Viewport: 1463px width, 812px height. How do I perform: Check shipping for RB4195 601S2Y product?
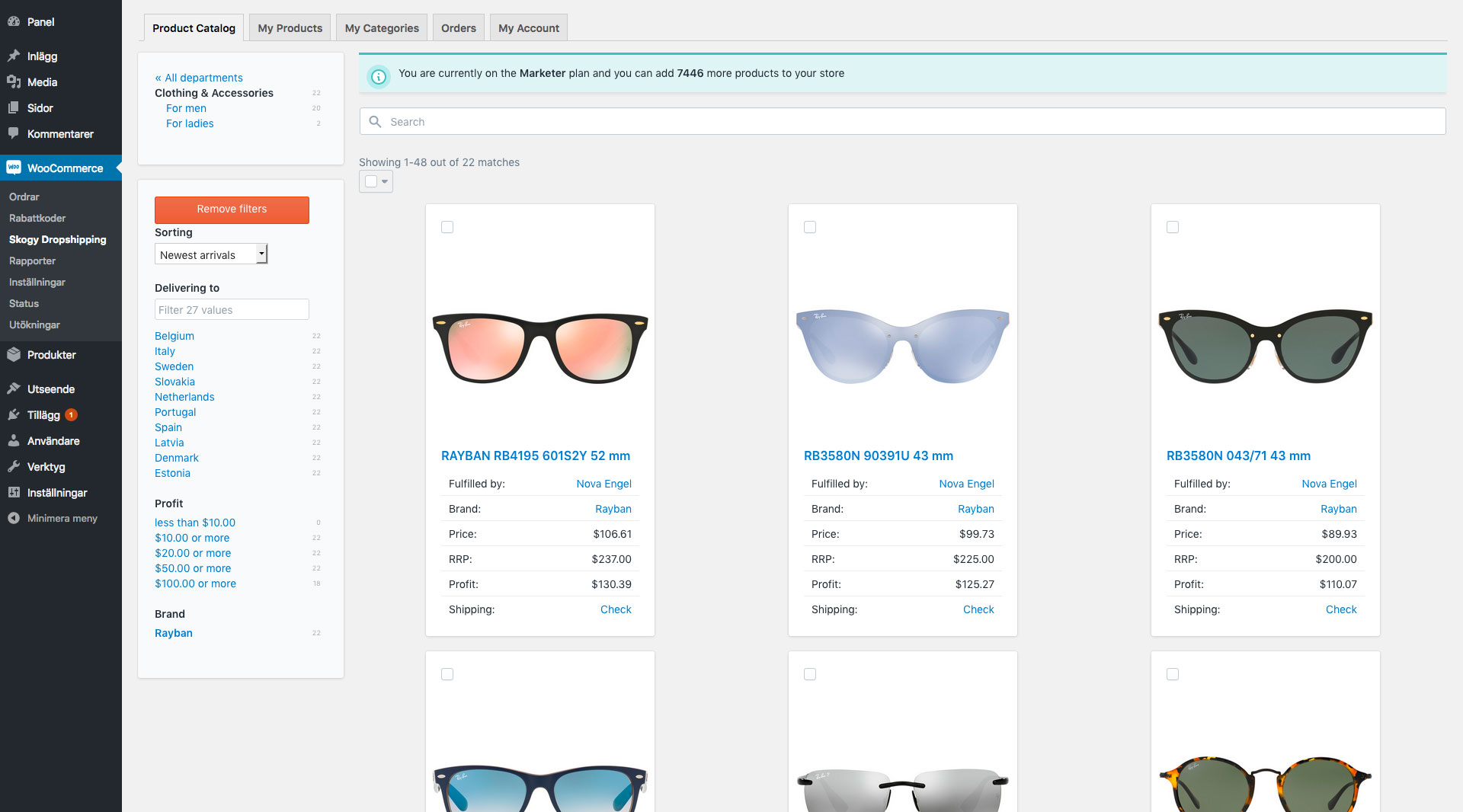(x=616, y=609)
